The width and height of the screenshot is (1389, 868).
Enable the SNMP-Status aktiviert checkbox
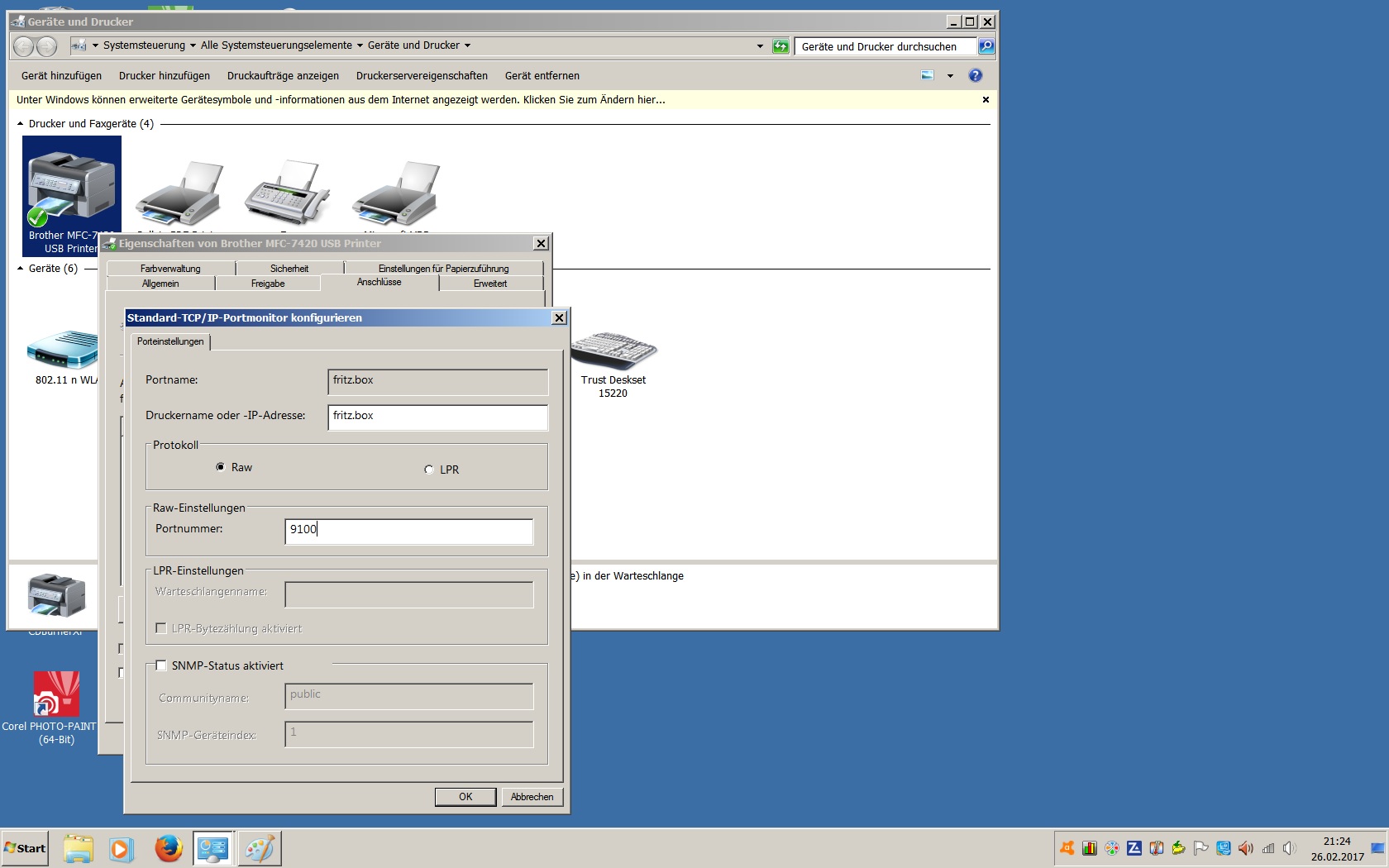click(x=161, y=665)
